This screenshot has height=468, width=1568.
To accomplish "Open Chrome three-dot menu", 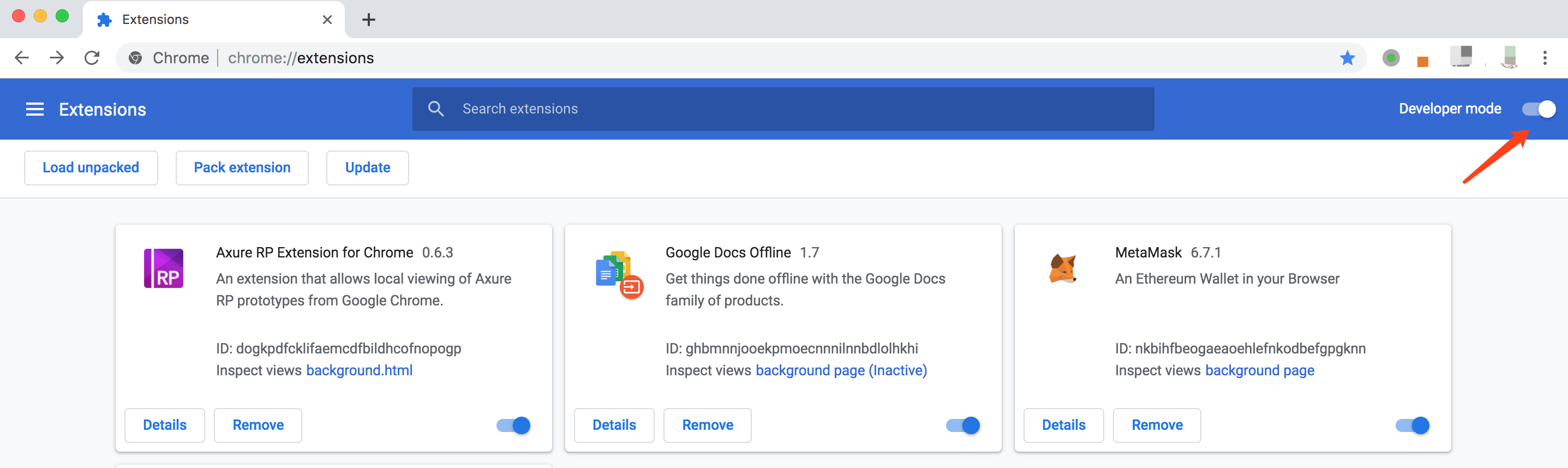I will tap(1545, 58).
